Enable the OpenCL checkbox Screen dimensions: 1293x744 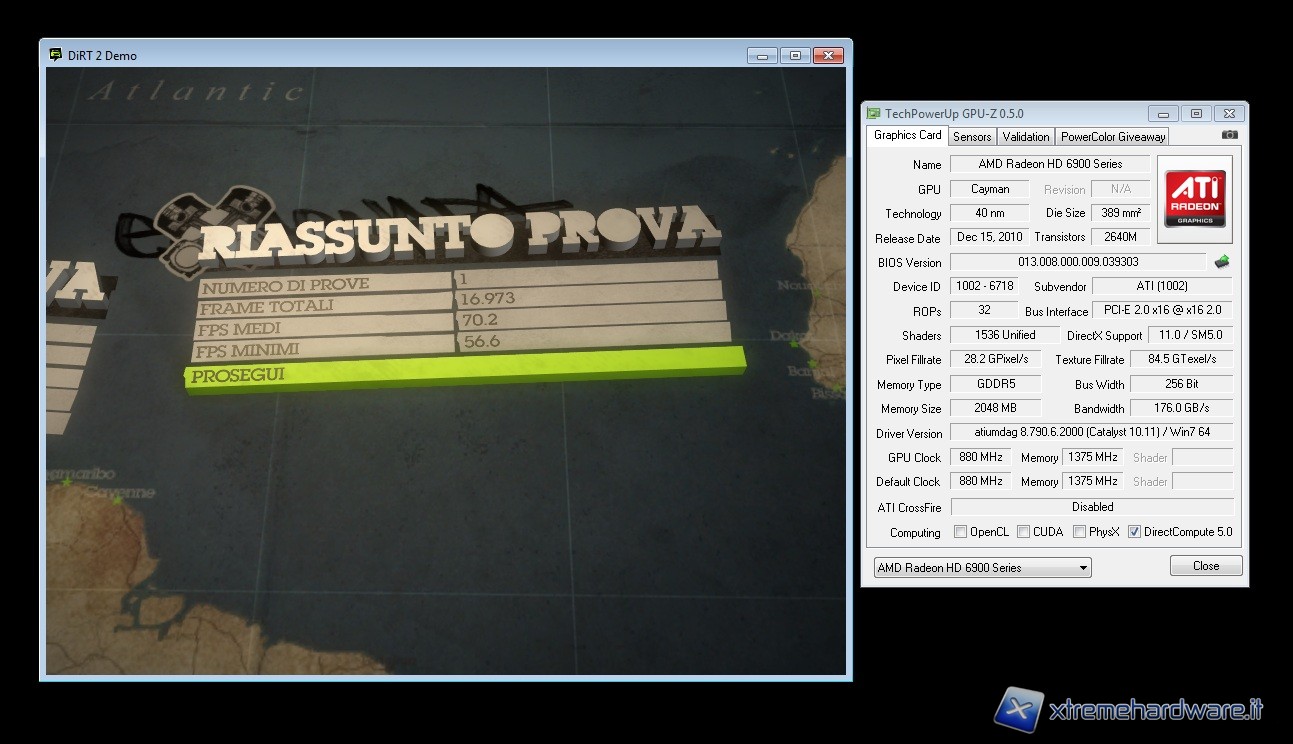(x=961, y=532)
